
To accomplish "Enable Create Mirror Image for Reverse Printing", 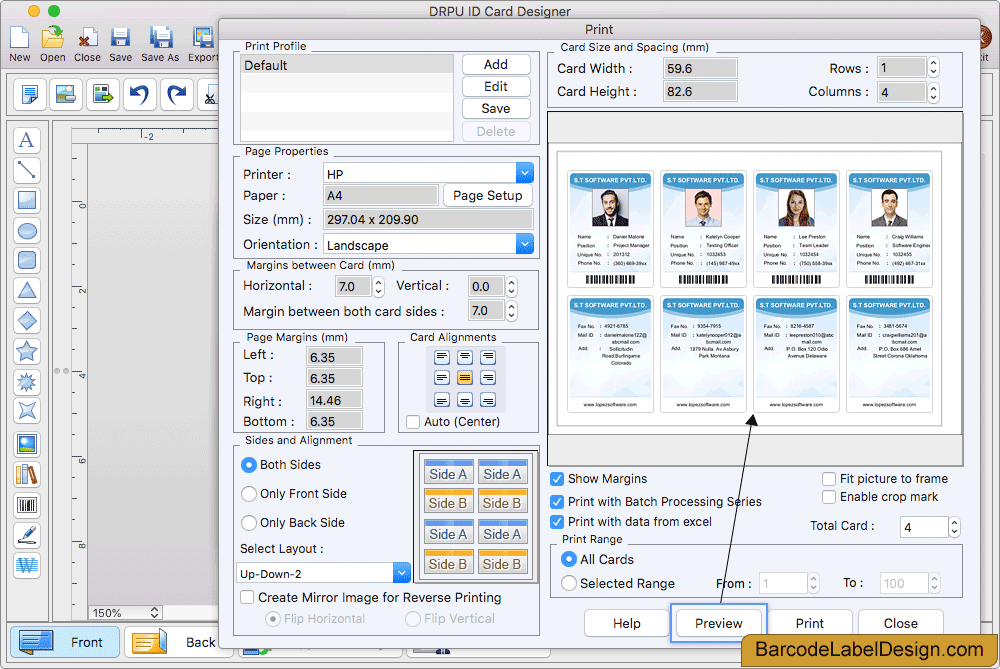I will tap(247, 598).
